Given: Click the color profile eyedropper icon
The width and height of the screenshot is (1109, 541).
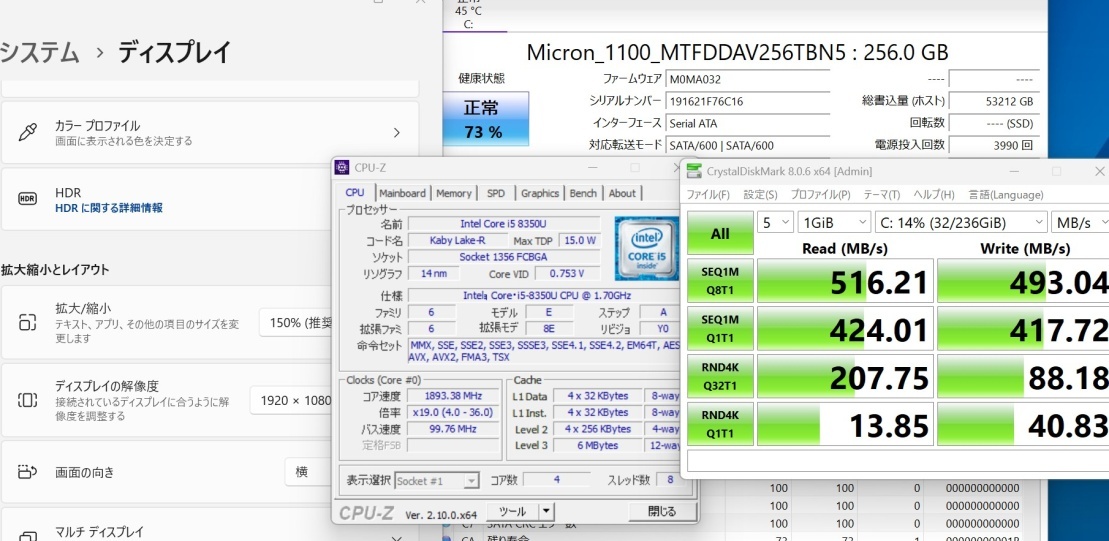Looking at the screenshot, I should coord(28,132).
